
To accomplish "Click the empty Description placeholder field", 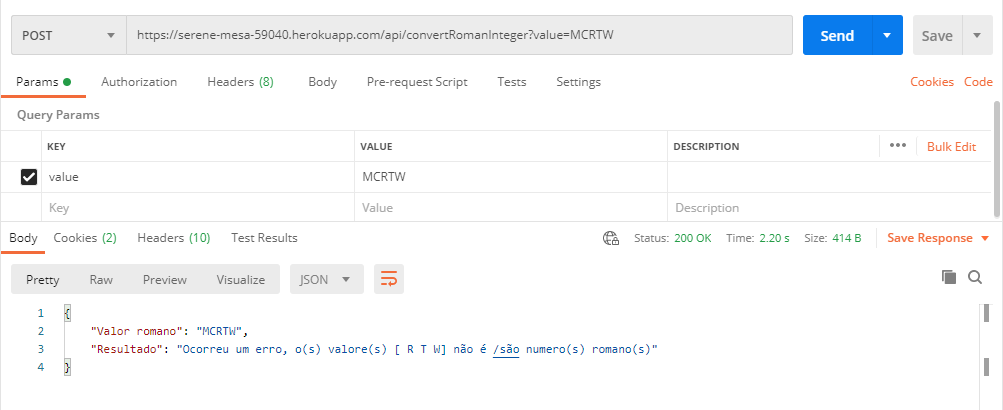I will pyautogui.click(x=829, y=207).
